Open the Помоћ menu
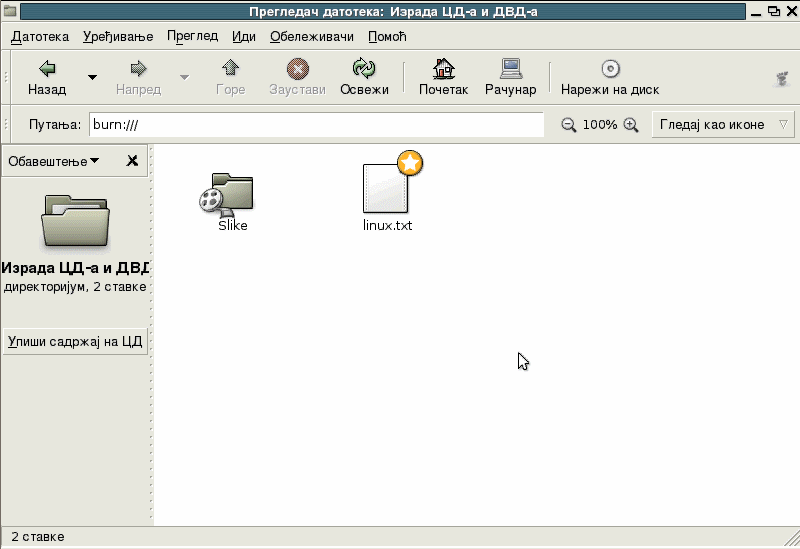 pyautogui.click(x=387, y=37)
